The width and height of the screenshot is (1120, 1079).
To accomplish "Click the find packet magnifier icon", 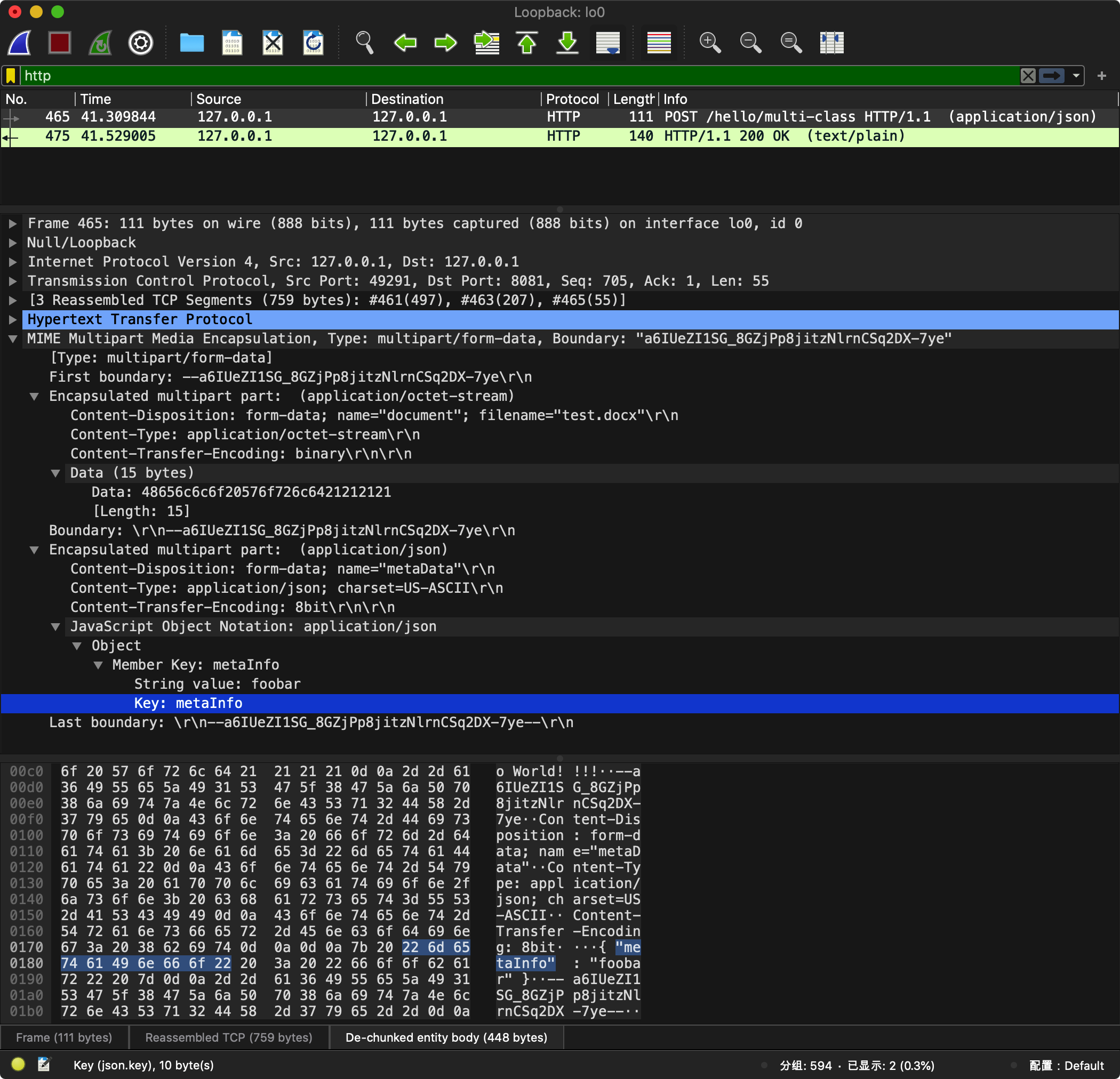I will pyautogui.click(x=365, y=43).
